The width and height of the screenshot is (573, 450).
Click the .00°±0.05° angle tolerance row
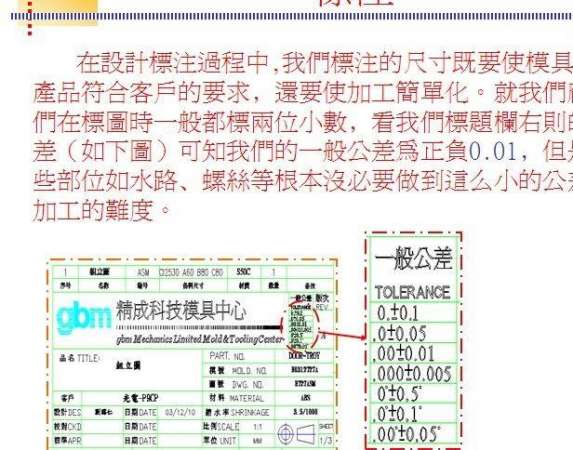pos(414,434)
